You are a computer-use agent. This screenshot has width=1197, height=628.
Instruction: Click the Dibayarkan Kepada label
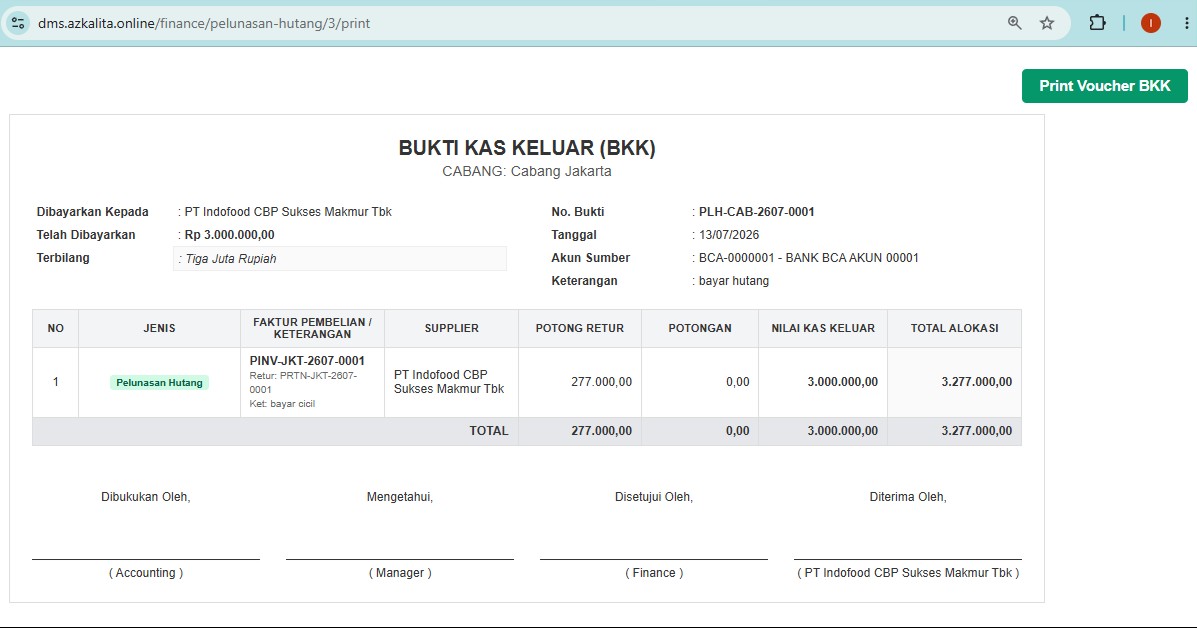[x=92, y=212]
